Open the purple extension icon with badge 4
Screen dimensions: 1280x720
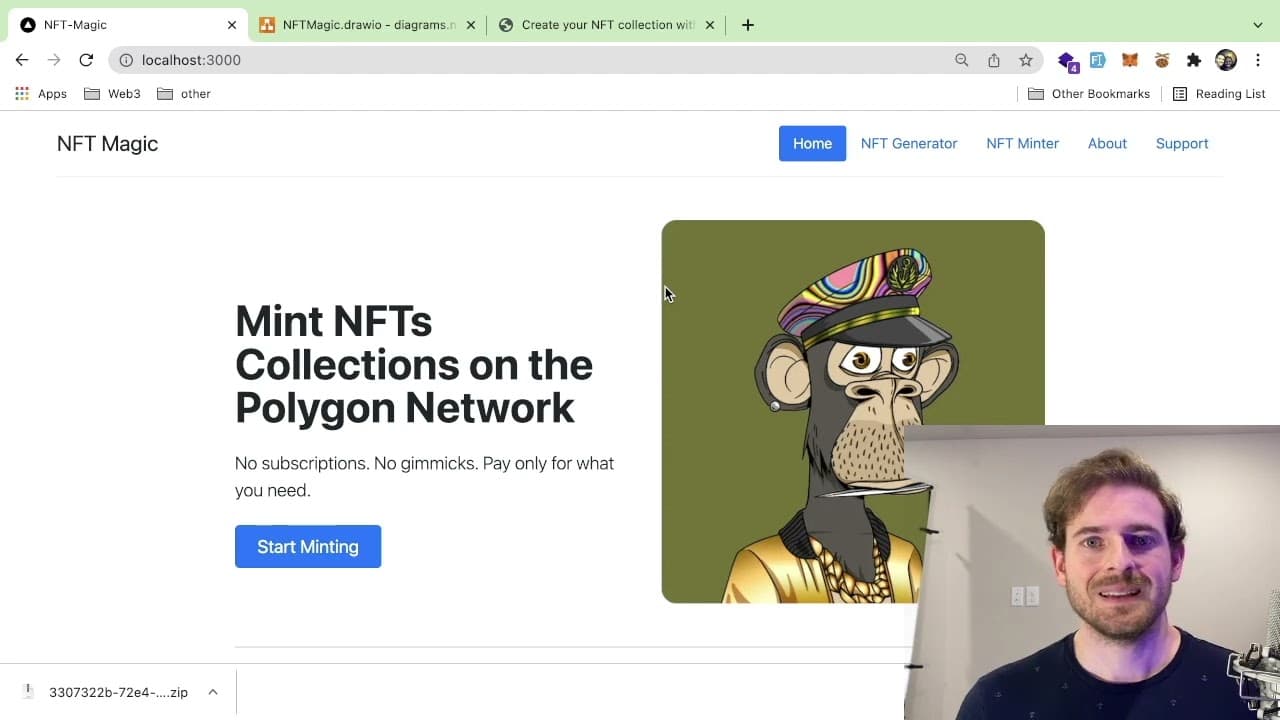point(1067,61)
